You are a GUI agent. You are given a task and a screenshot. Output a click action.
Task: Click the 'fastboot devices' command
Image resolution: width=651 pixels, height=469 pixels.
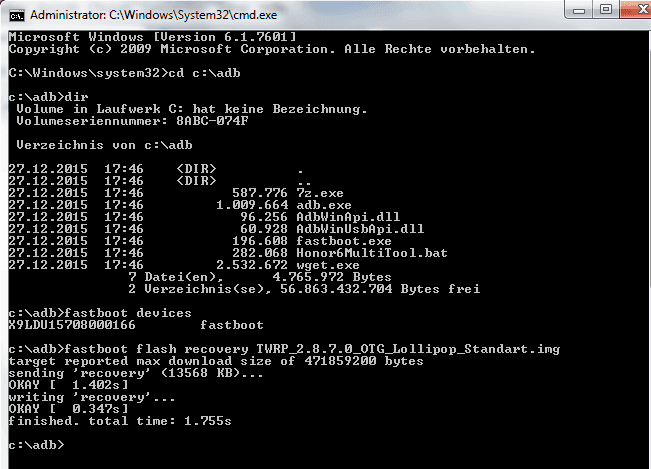(128, 313)
